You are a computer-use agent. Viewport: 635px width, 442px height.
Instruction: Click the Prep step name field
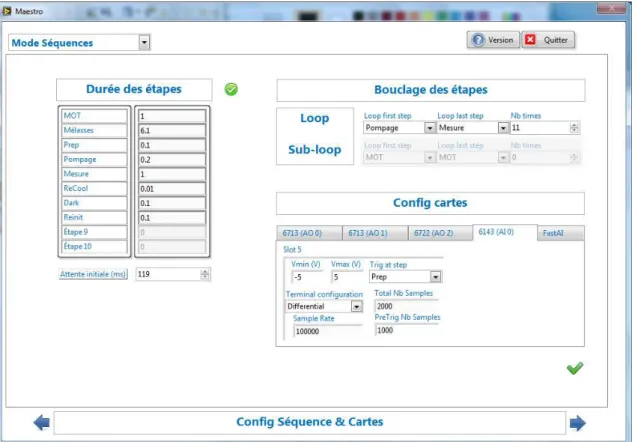(94, 145)
